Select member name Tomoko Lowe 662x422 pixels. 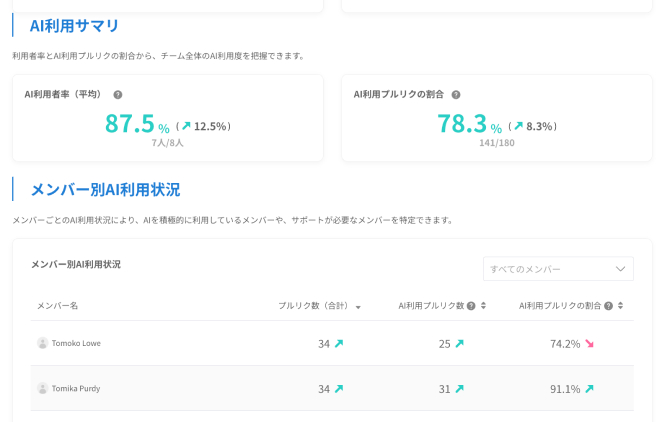point(76,343)
